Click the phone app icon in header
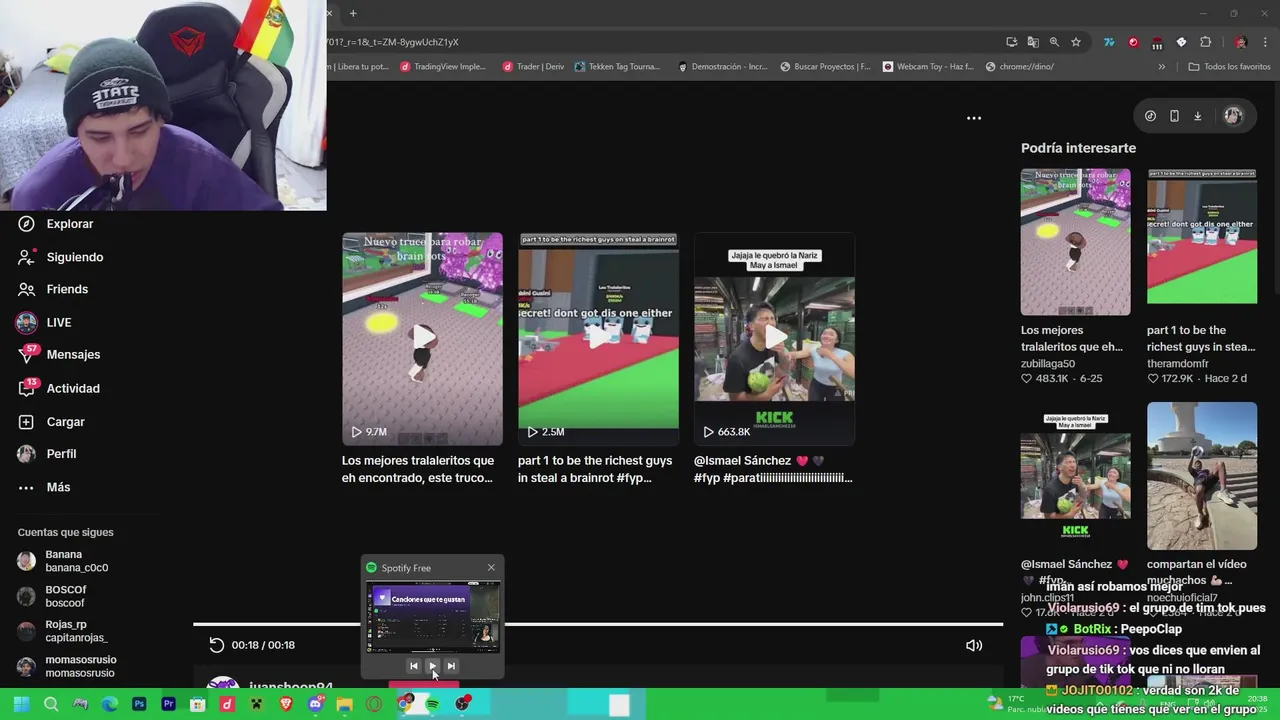The image size is (1280, 720). click(x=1174, y=116)
